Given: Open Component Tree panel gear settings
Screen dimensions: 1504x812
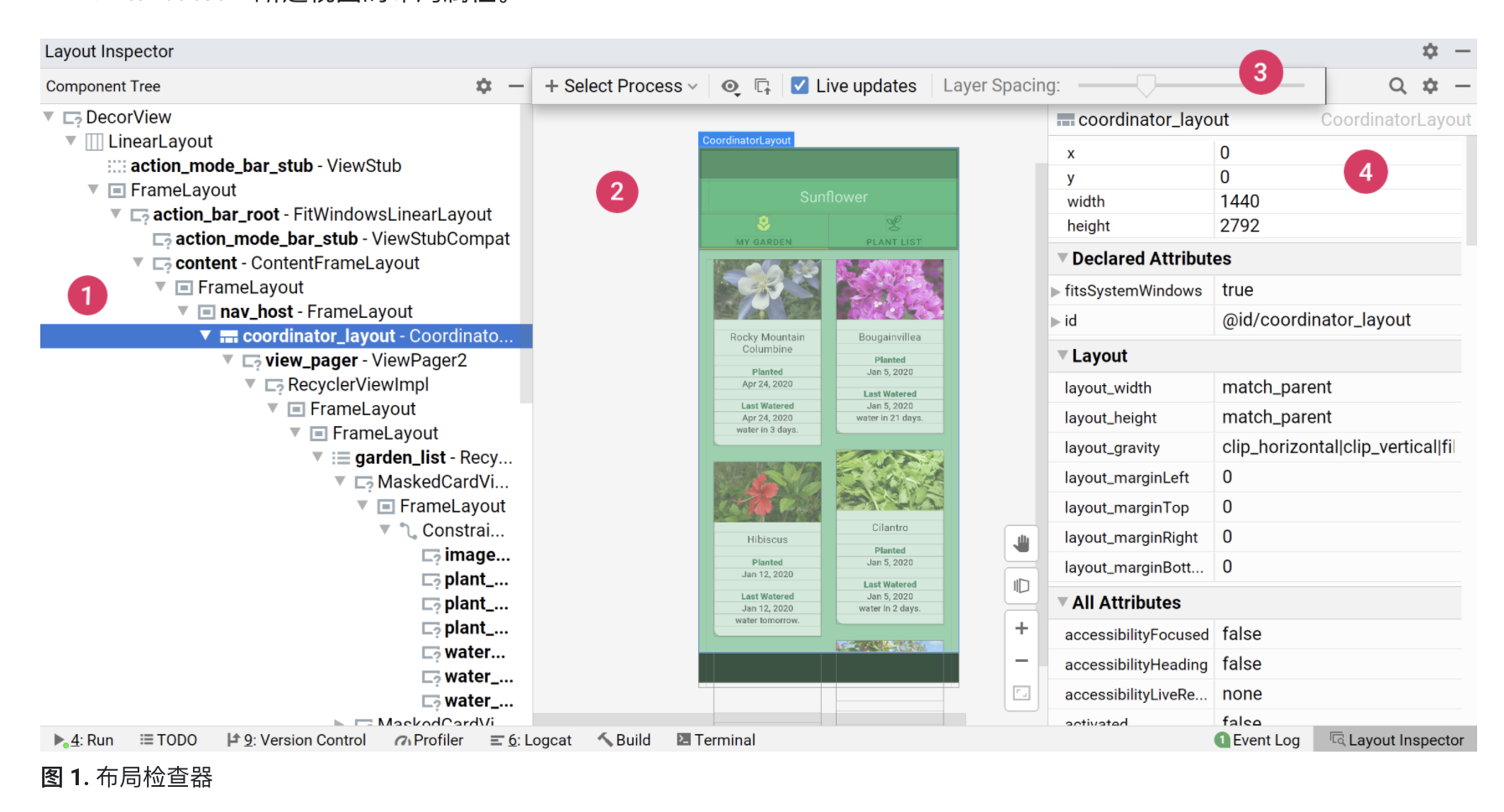Looking at the screenshot, I should (483, 86).
